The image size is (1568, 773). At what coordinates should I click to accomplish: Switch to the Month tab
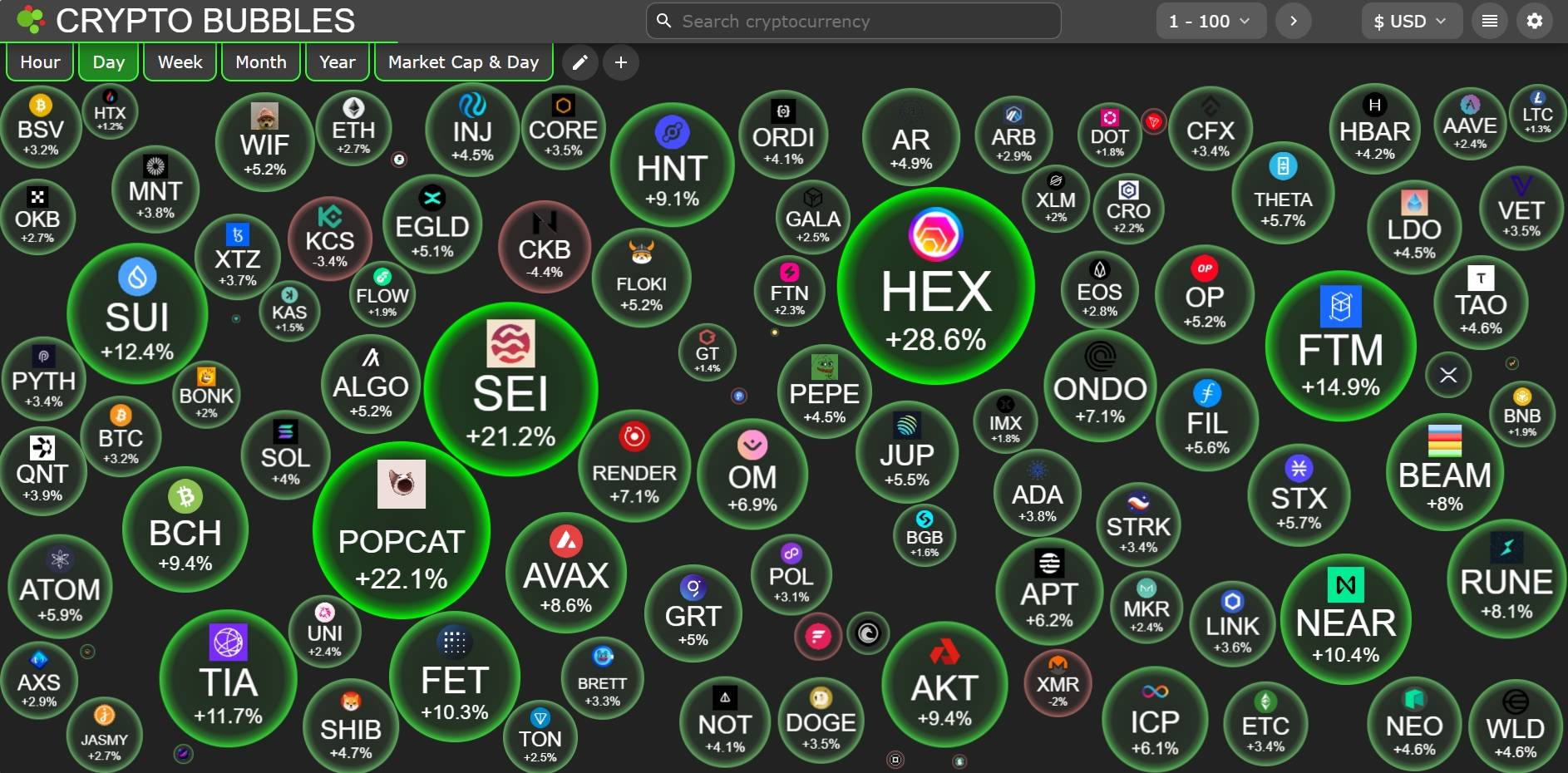[261, 62]
